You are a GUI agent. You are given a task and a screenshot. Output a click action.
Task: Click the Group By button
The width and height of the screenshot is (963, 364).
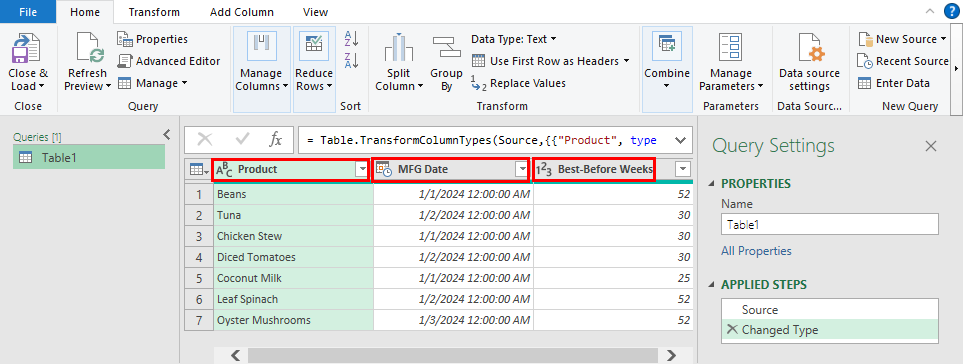pos(446,63)
